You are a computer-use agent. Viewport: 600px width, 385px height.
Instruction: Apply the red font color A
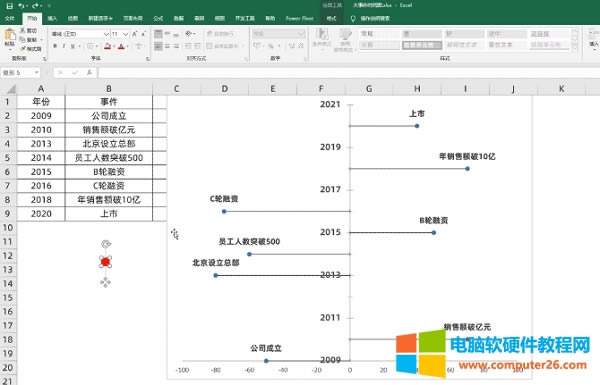(121, 46)
